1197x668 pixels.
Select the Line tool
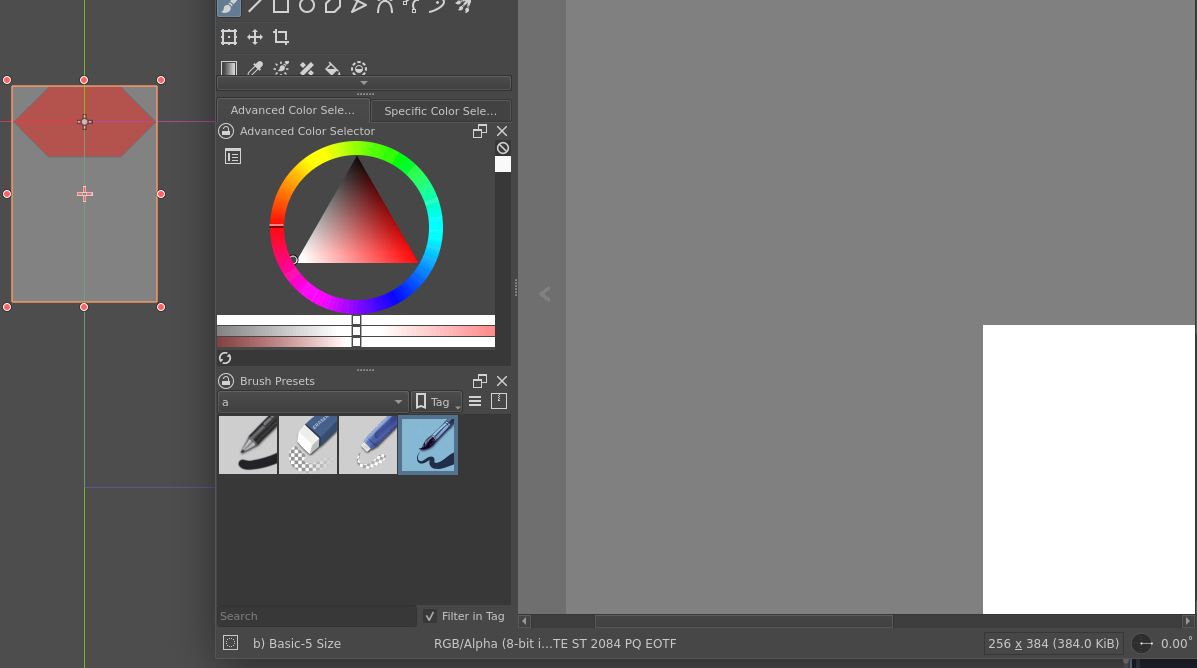(x=255, y=6)
